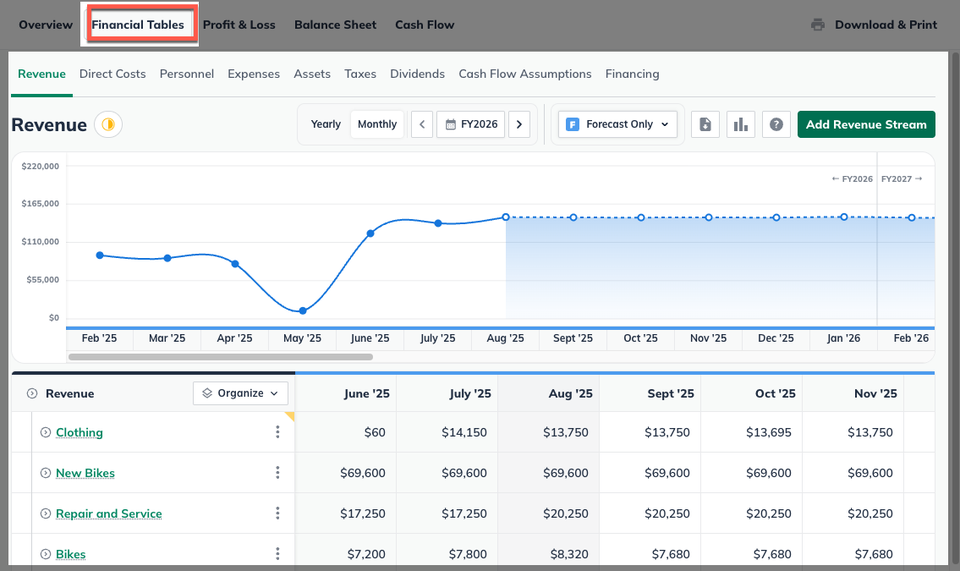This screenshot has width=960, height=571.
Task: Select the Taxes sub-tab
Action: pyautogui.click(x=360, y=74)
